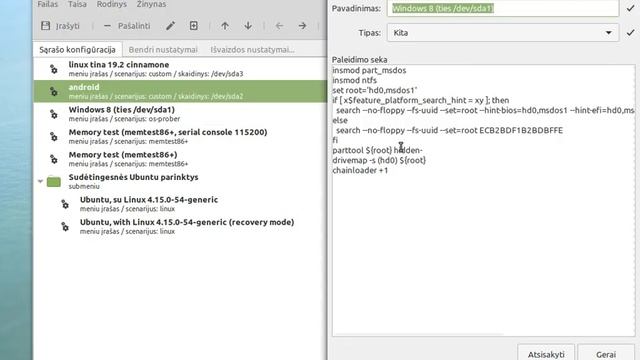
Task: Select Memory test serial console 115200 entry
Action: (180, 136)
